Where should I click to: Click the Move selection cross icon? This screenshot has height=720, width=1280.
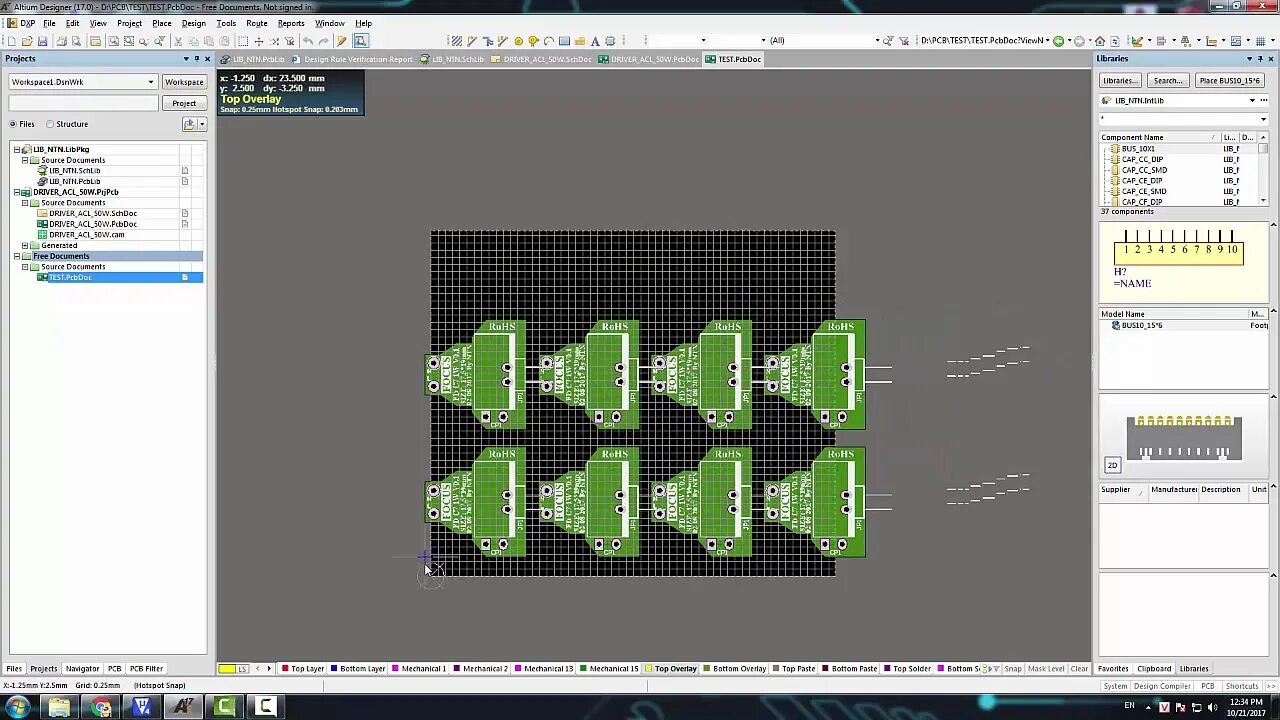(259, 41)
